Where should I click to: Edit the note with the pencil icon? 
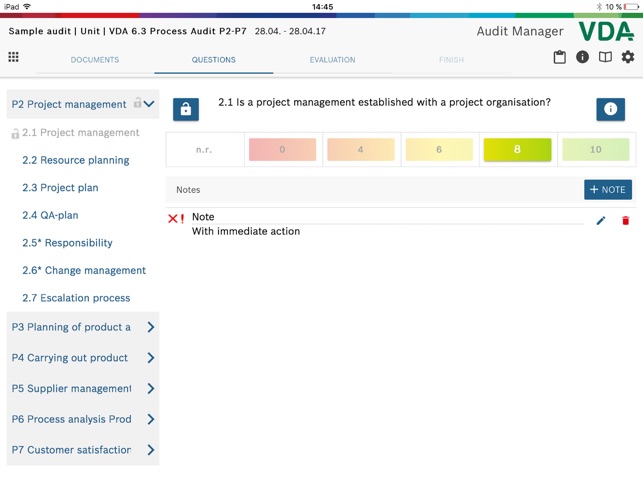point(601,220)
